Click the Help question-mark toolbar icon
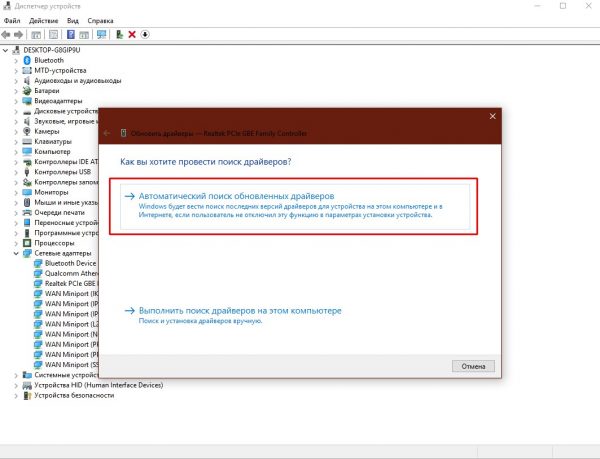This screenshot has width=600, height=459. tap(71, 34)
